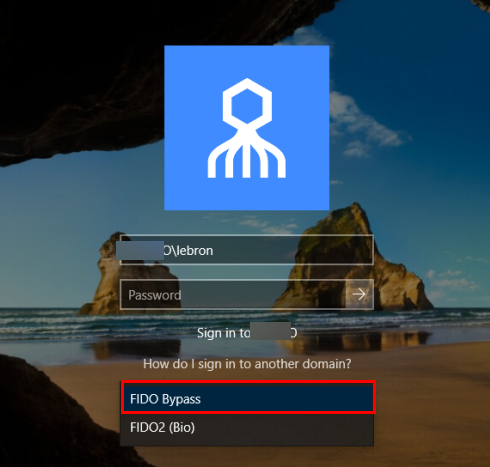Click the username field showing lebron

247,250
